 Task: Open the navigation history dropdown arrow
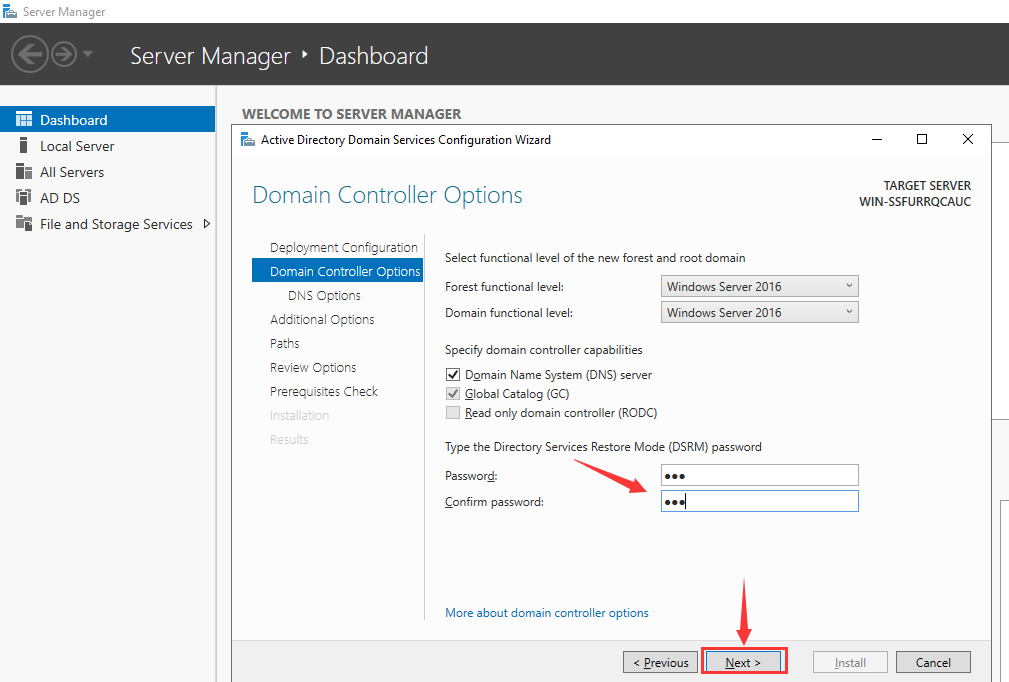[88, 54]
